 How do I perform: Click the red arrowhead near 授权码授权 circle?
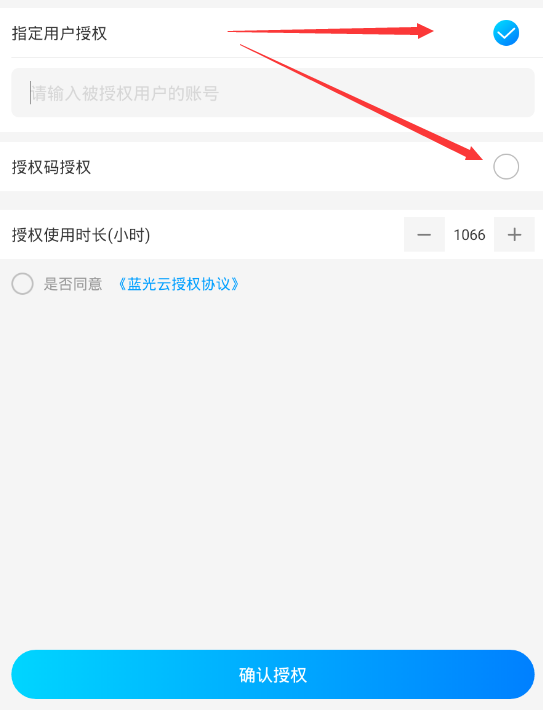tap(473, 154)
